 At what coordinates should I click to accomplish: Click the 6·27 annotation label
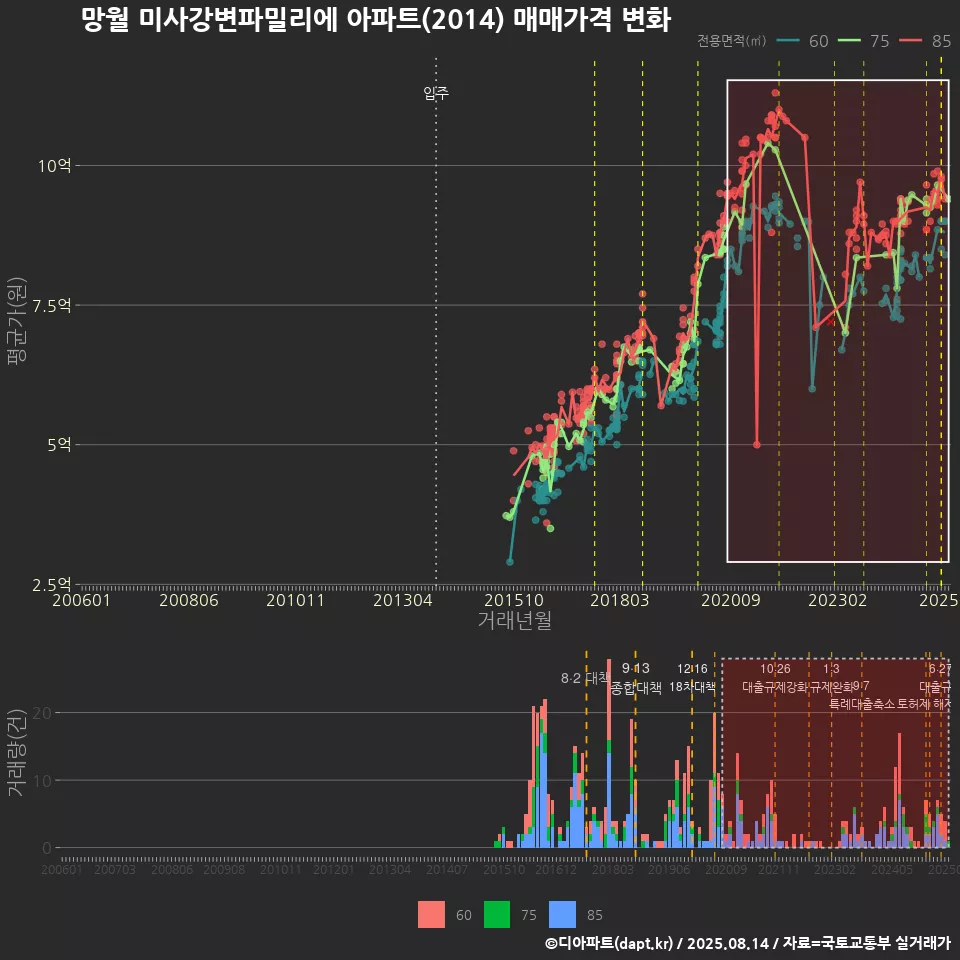tap(940, 669)
